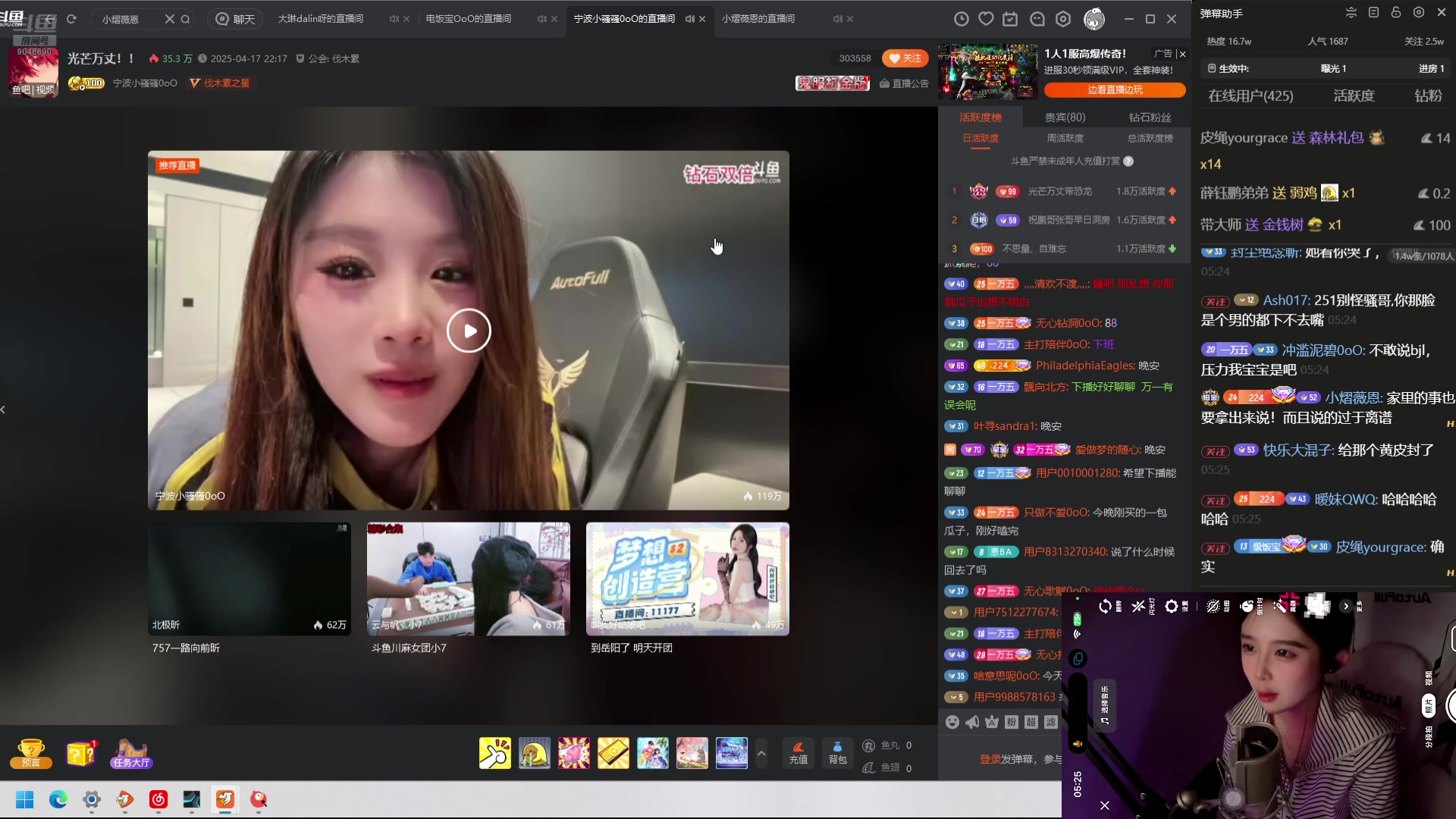Switch to the 总活跃度榜 ranking
Screen dimensions: 1456x819
[x=1150, y=138]
